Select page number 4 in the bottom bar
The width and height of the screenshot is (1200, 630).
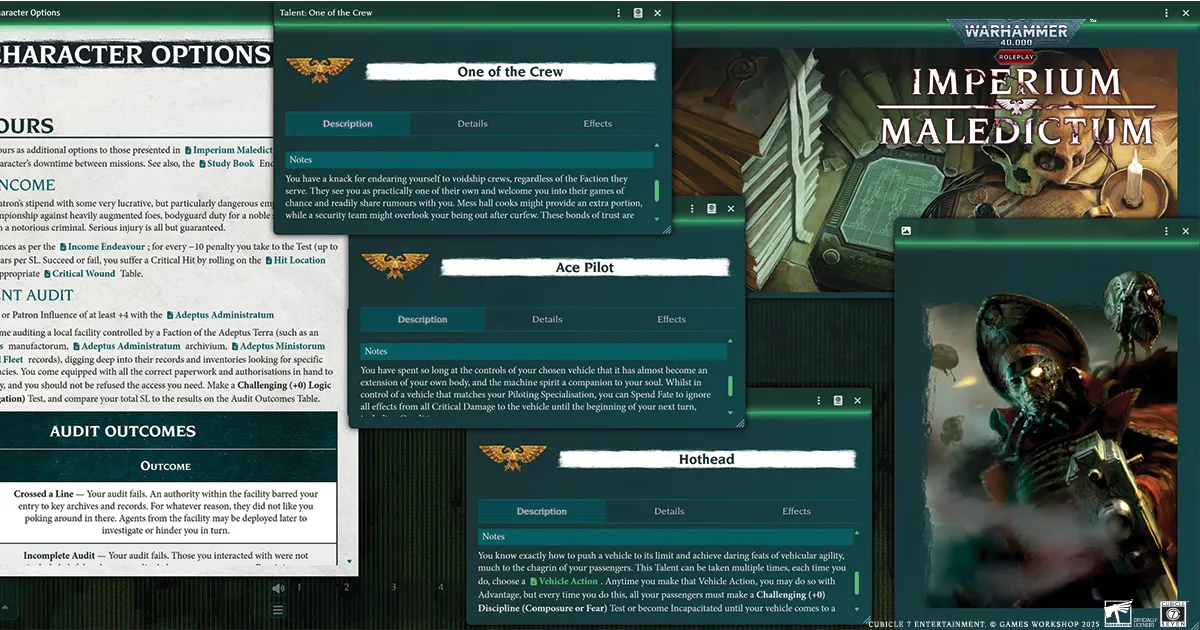pyautogui.click(x=440, y=588)
